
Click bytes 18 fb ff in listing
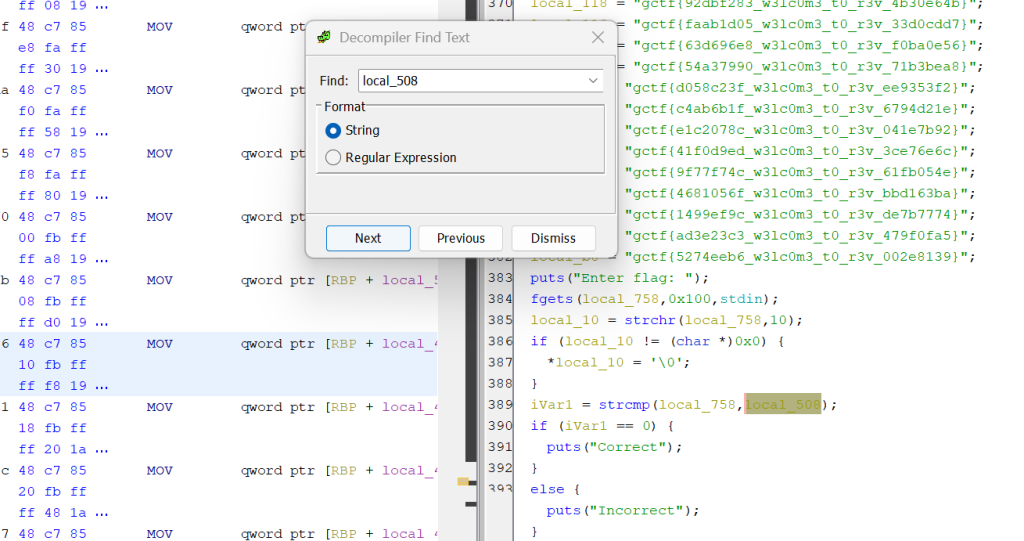point(52,428)
